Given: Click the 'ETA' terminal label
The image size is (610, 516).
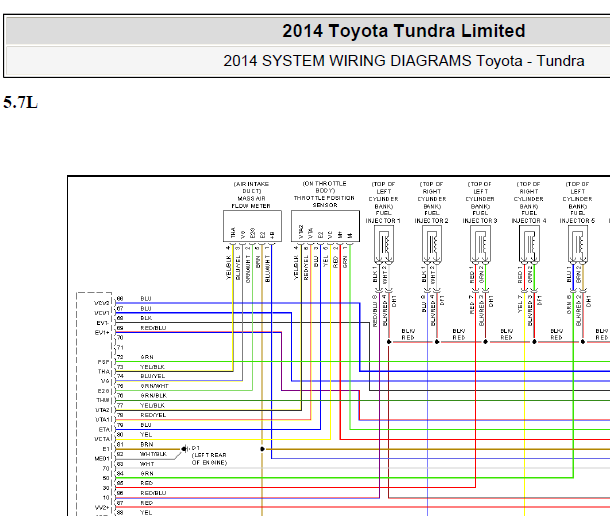Looking at the screenshot, I should coord(104,430).
